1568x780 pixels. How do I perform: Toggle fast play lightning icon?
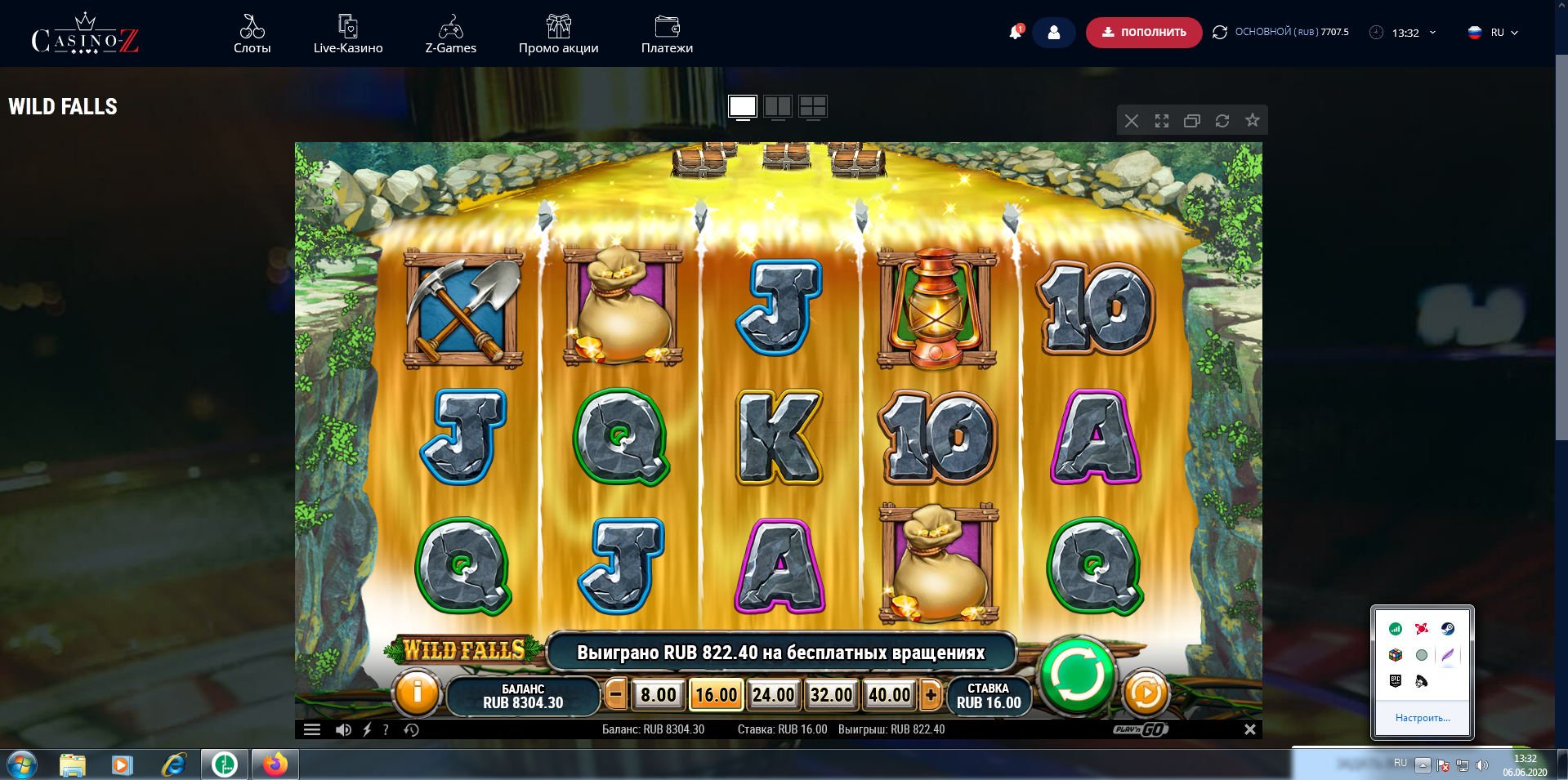click(367, 729)
